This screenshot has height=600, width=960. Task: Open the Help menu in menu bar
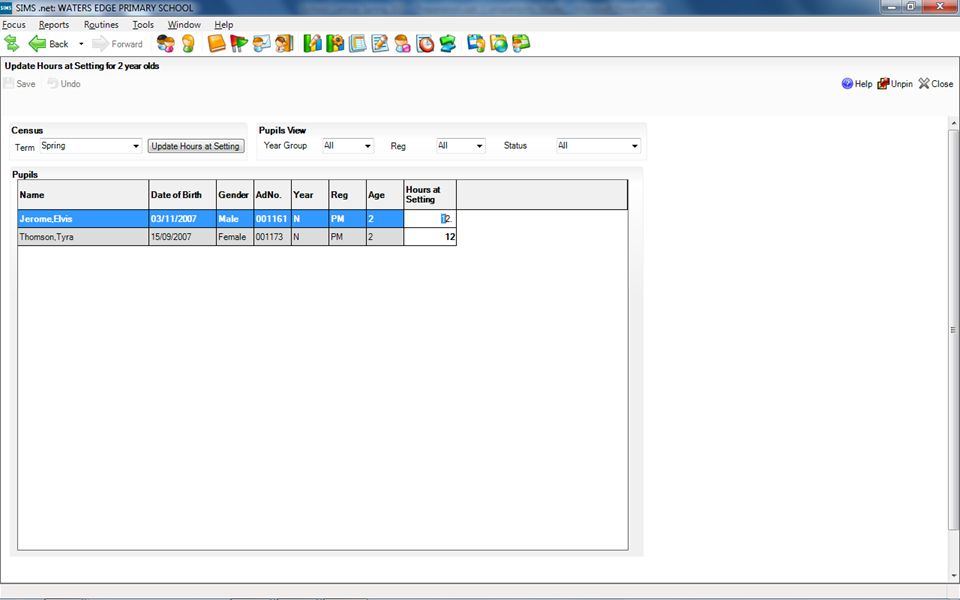tap(223, 24)
